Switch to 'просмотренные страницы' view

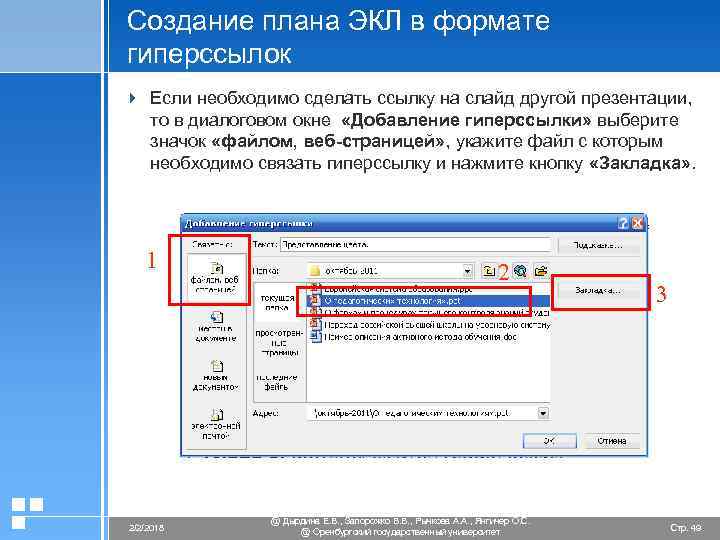click(x=279, y=343)
